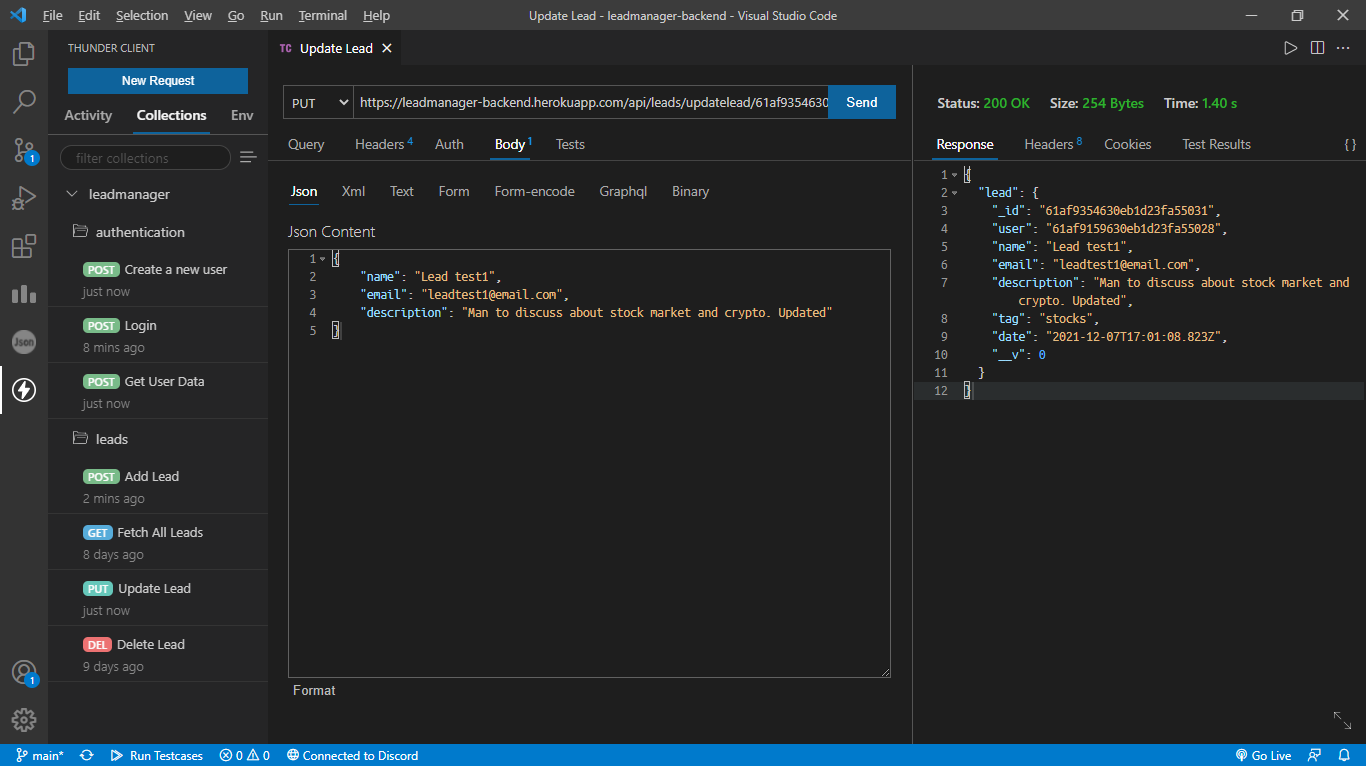
Task: Click the New Request button
Action: coord(158,81)
